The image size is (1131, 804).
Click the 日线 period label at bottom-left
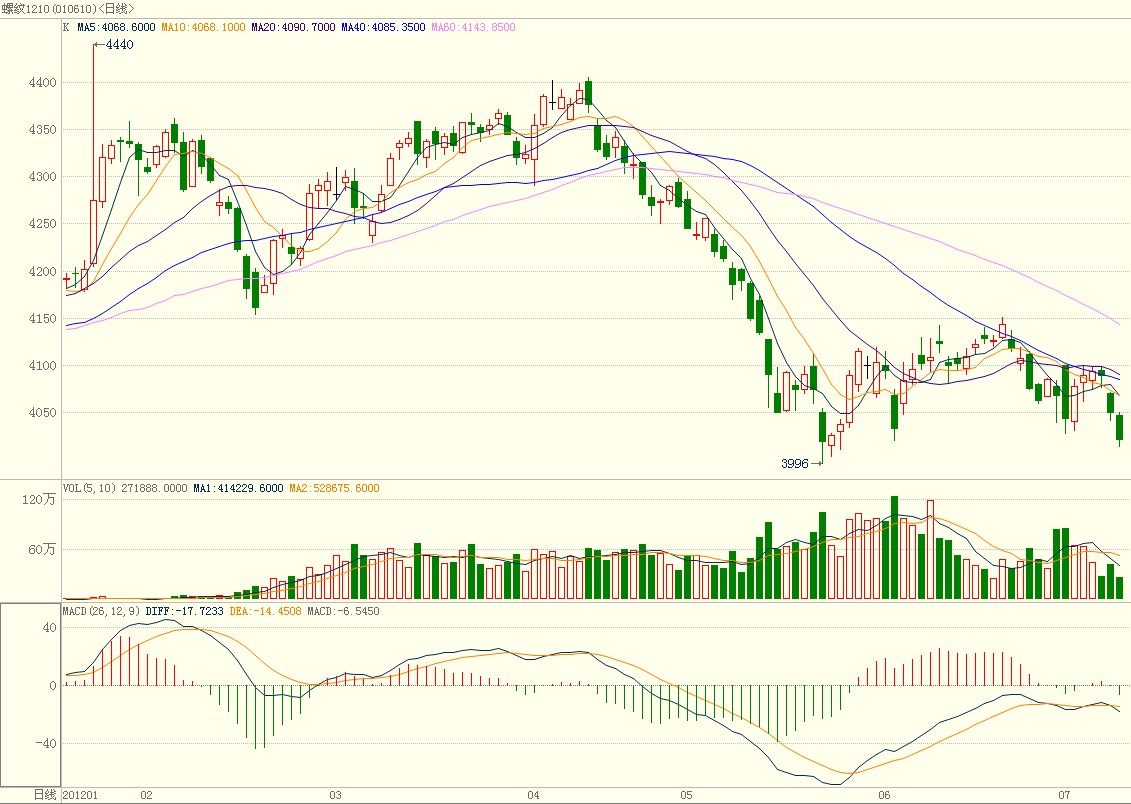coord(45,795)
